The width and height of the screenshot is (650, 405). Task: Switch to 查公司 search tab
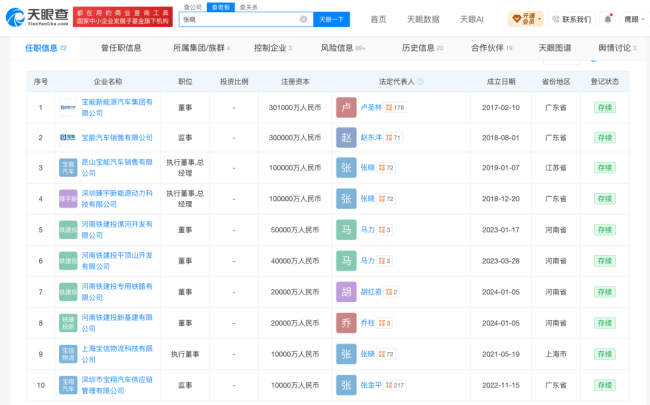(193, 7)
